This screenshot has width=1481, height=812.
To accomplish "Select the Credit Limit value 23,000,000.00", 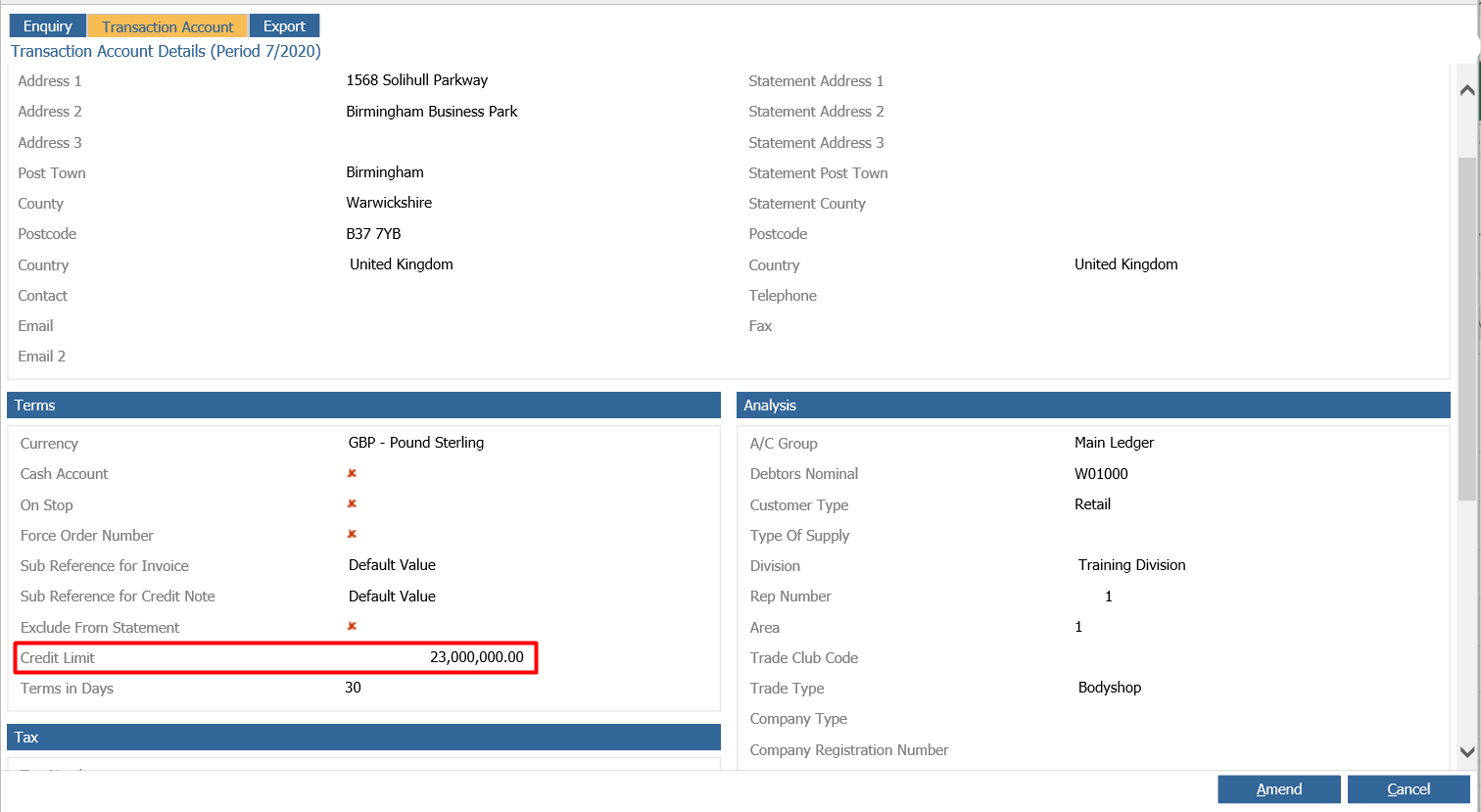I will click(x=476, y=657).
